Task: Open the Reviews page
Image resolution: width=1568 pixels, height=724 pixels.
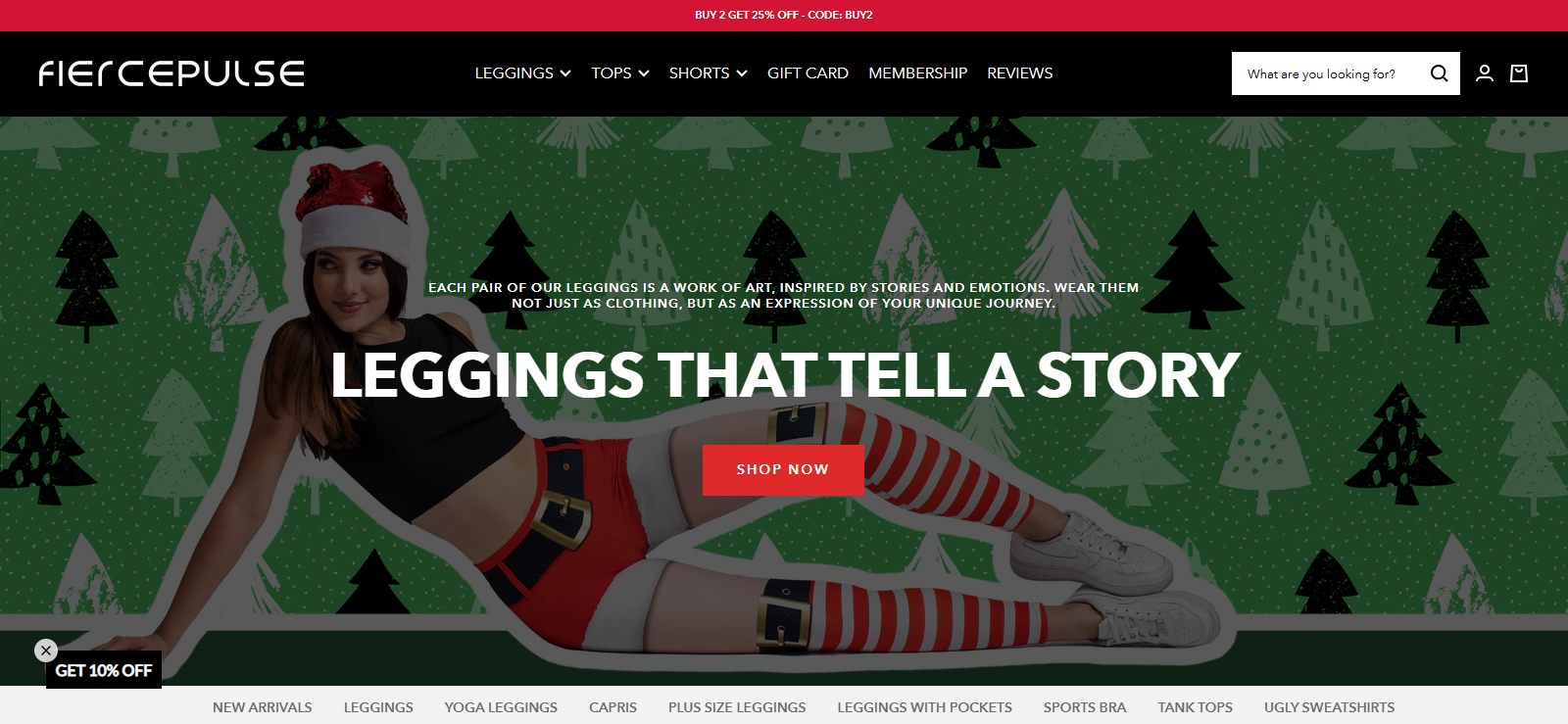Action: click(1019, 73)
